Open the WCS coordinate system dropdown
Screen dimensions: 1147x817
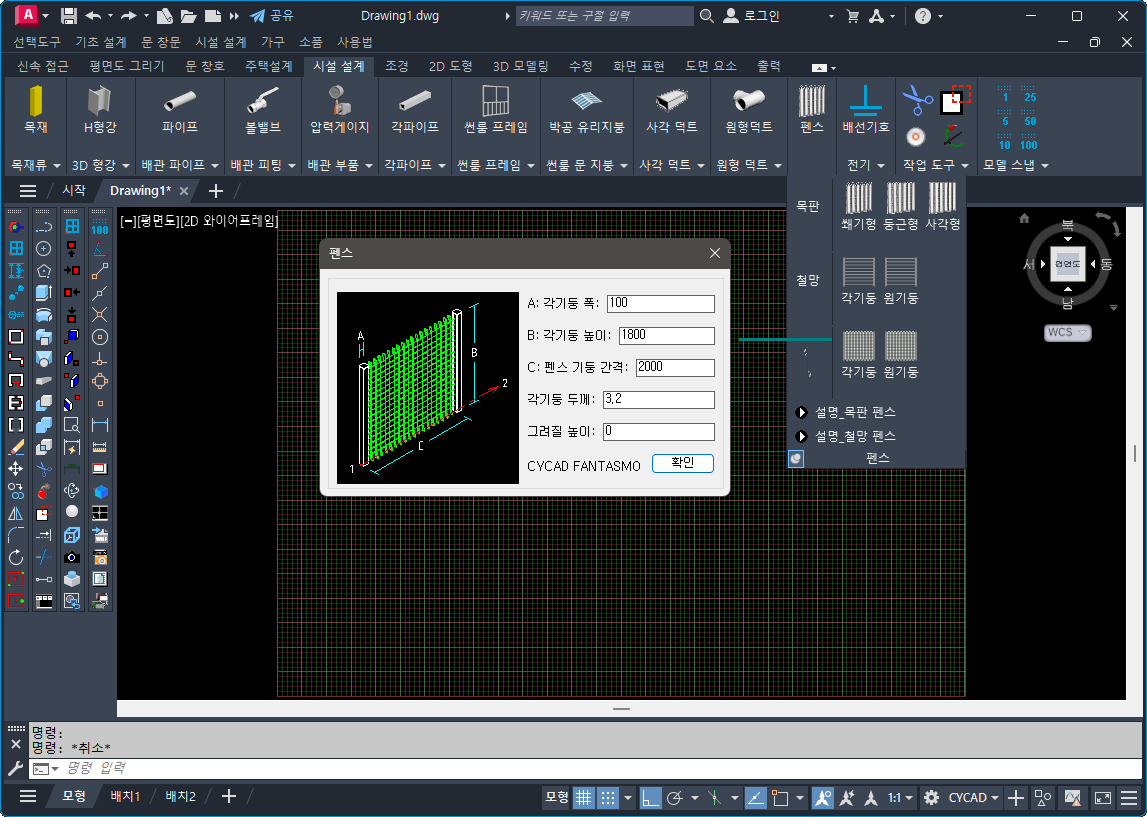pos(1067,332)
